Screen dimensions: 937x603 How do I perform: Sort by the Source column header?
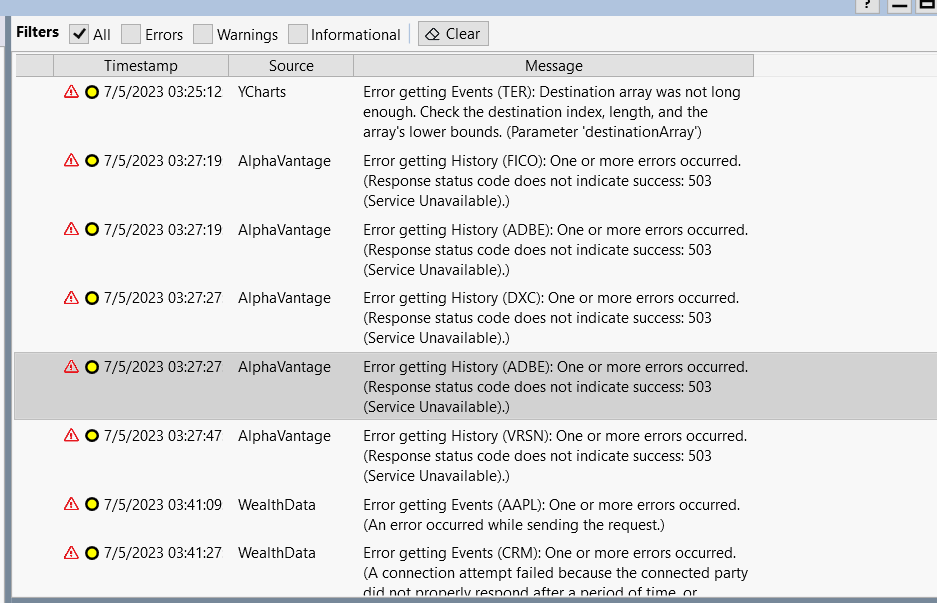click(x=291, y=66)
